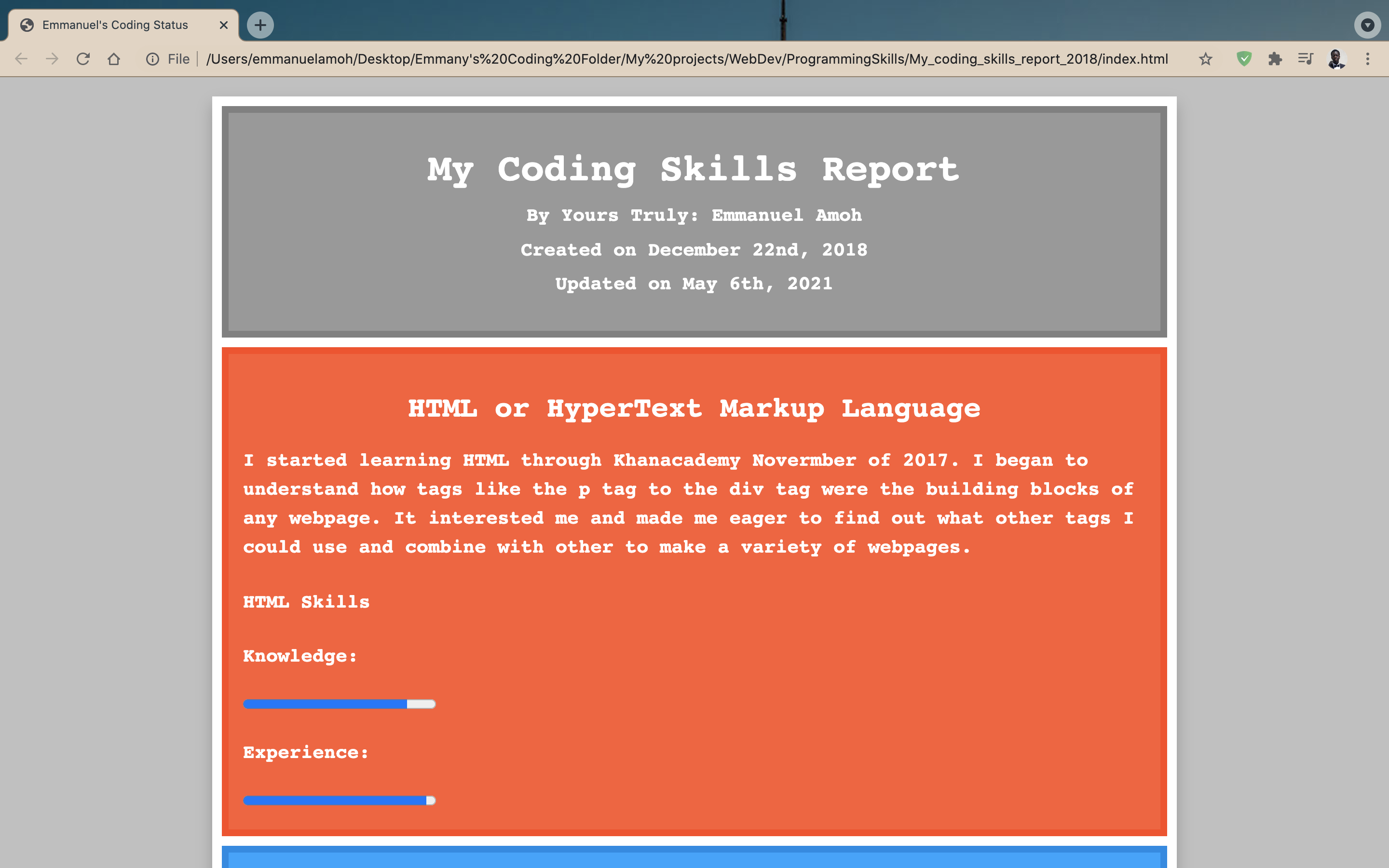
Task: Open the Chrome three-dot menu
Action: tap(1368, 58)
